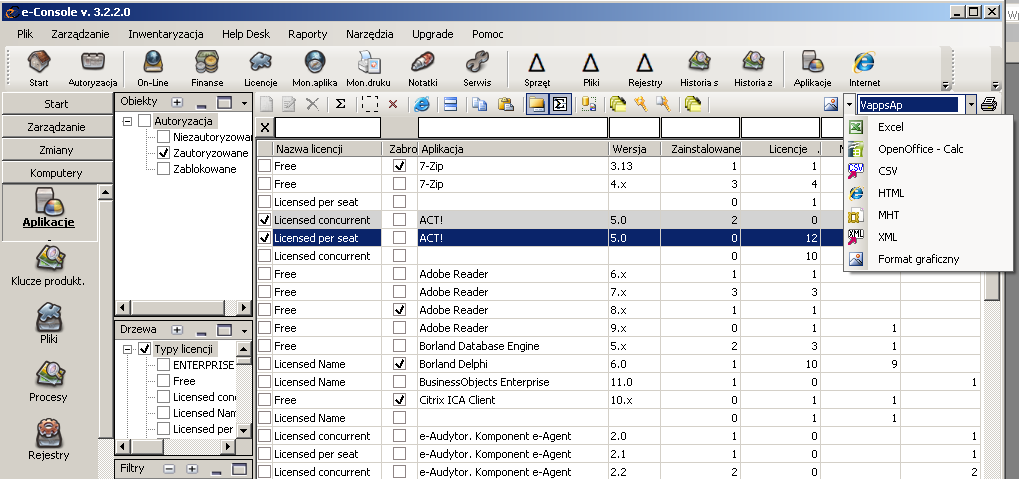Click the Paste clipboard icon
The height and width of the screenshot is (479, 1019).
coord(506,104)
